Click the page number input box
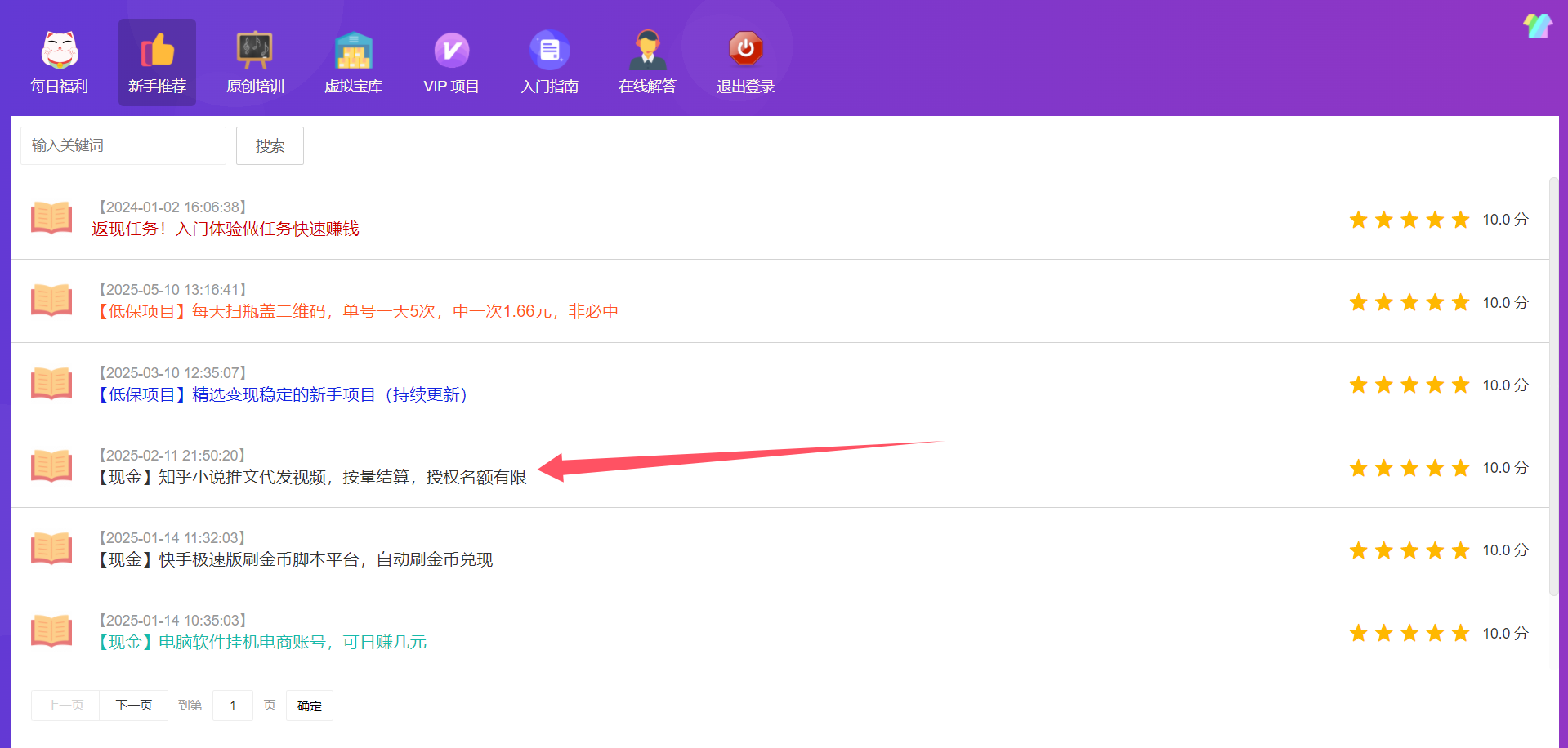The width and height of the screenshot is (1568, 748). [x=233, y=706]
